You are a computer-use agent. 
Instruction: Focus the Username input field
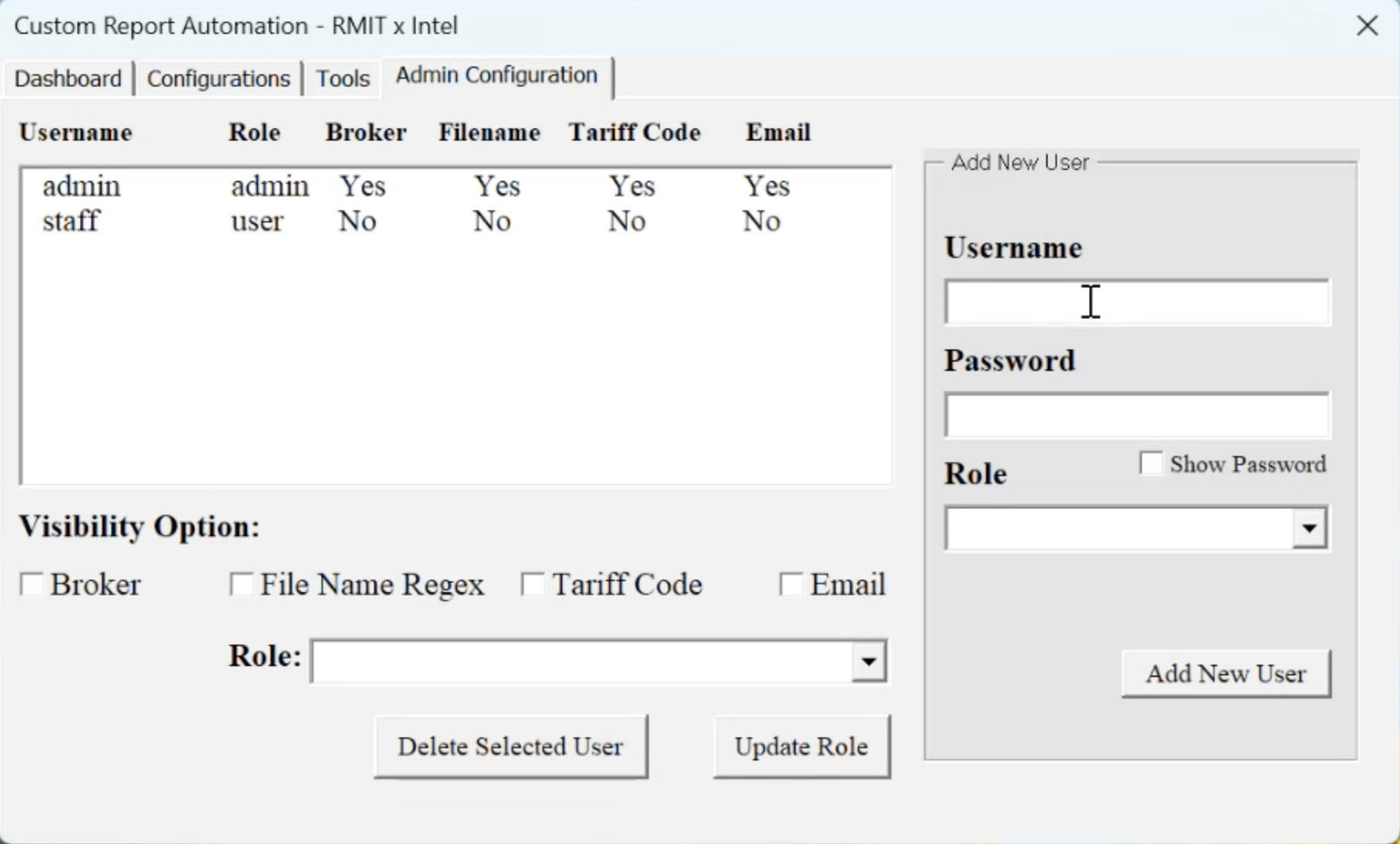pos(1137,302)
